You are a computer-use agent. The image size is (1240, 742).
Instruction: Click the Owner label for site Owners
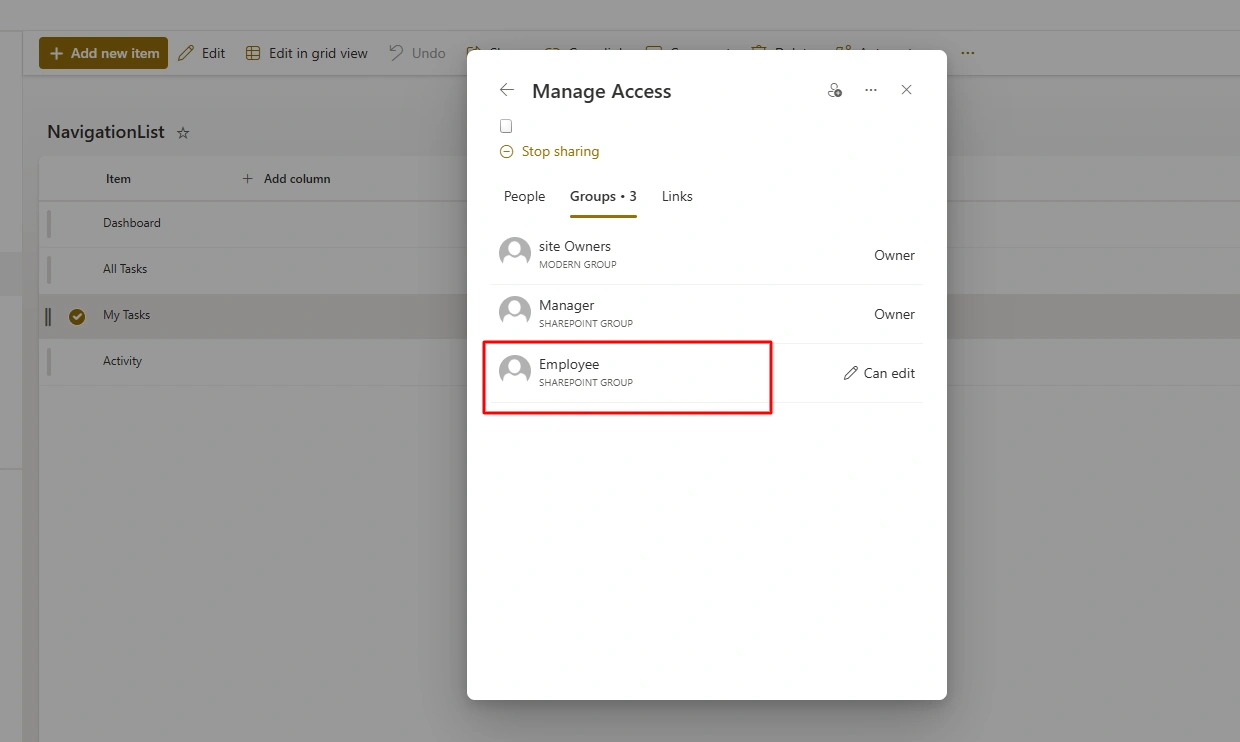pyautogui.click(x=894, y=255)
